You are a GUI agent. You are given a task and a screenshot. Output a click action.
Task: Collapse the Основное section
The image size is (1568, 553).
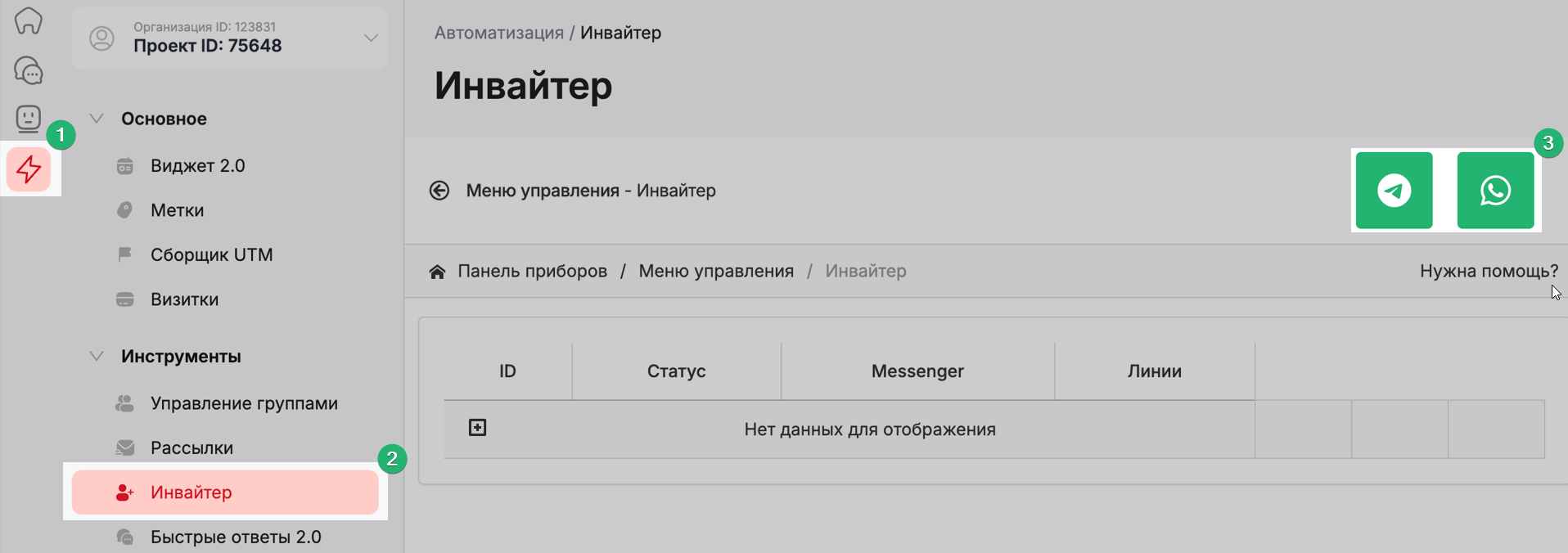click(x=97, y=119)
